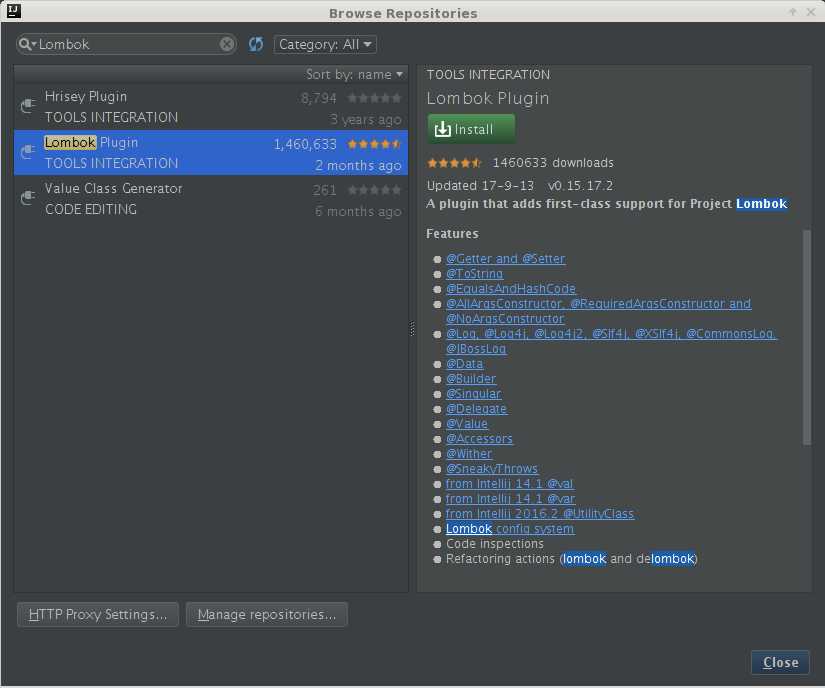This screenshot has height=688, width=825.
Task: Open the @Wither link
Action: pos(469,453)
